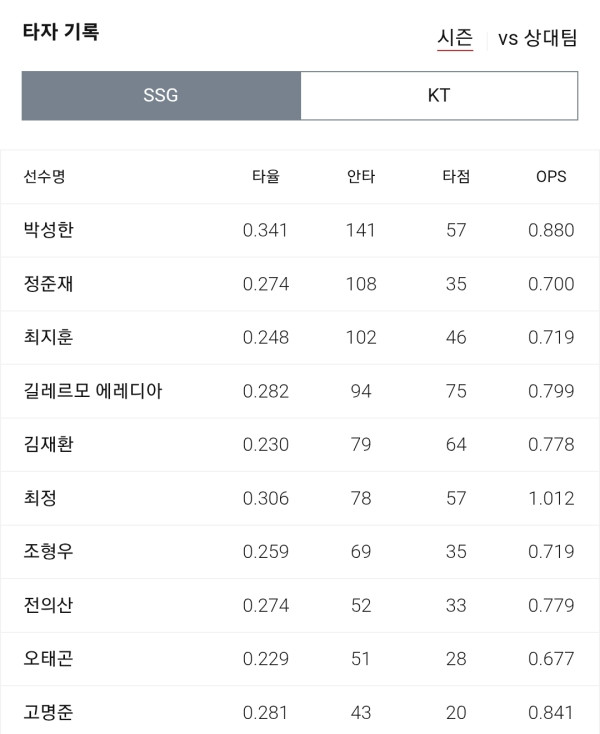
Task: Click the 타점 column header
Action: click(x=456, y=176)
